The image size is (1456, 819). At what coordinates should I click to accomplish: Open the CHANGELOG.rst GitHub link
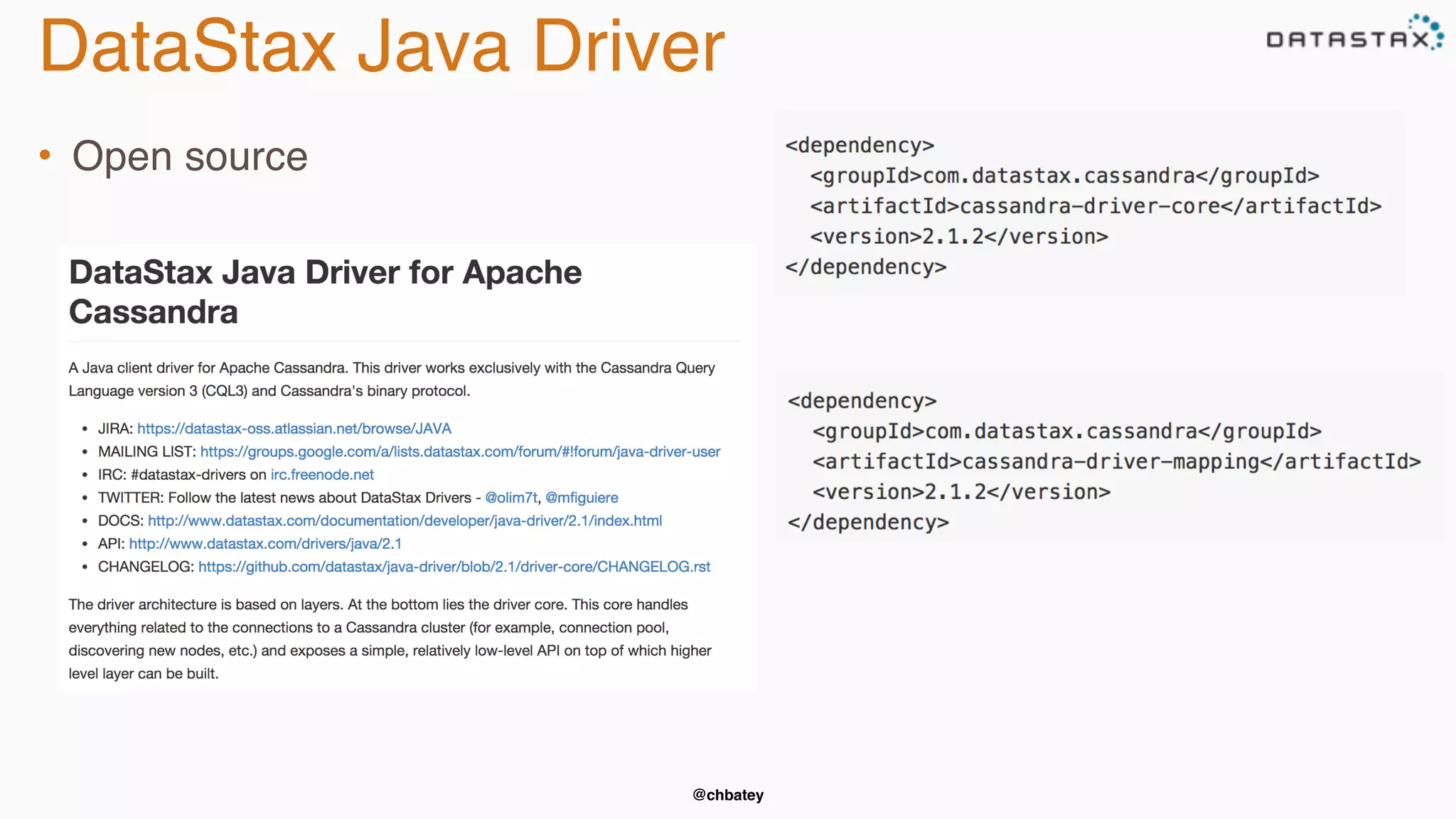pos(454,567)
